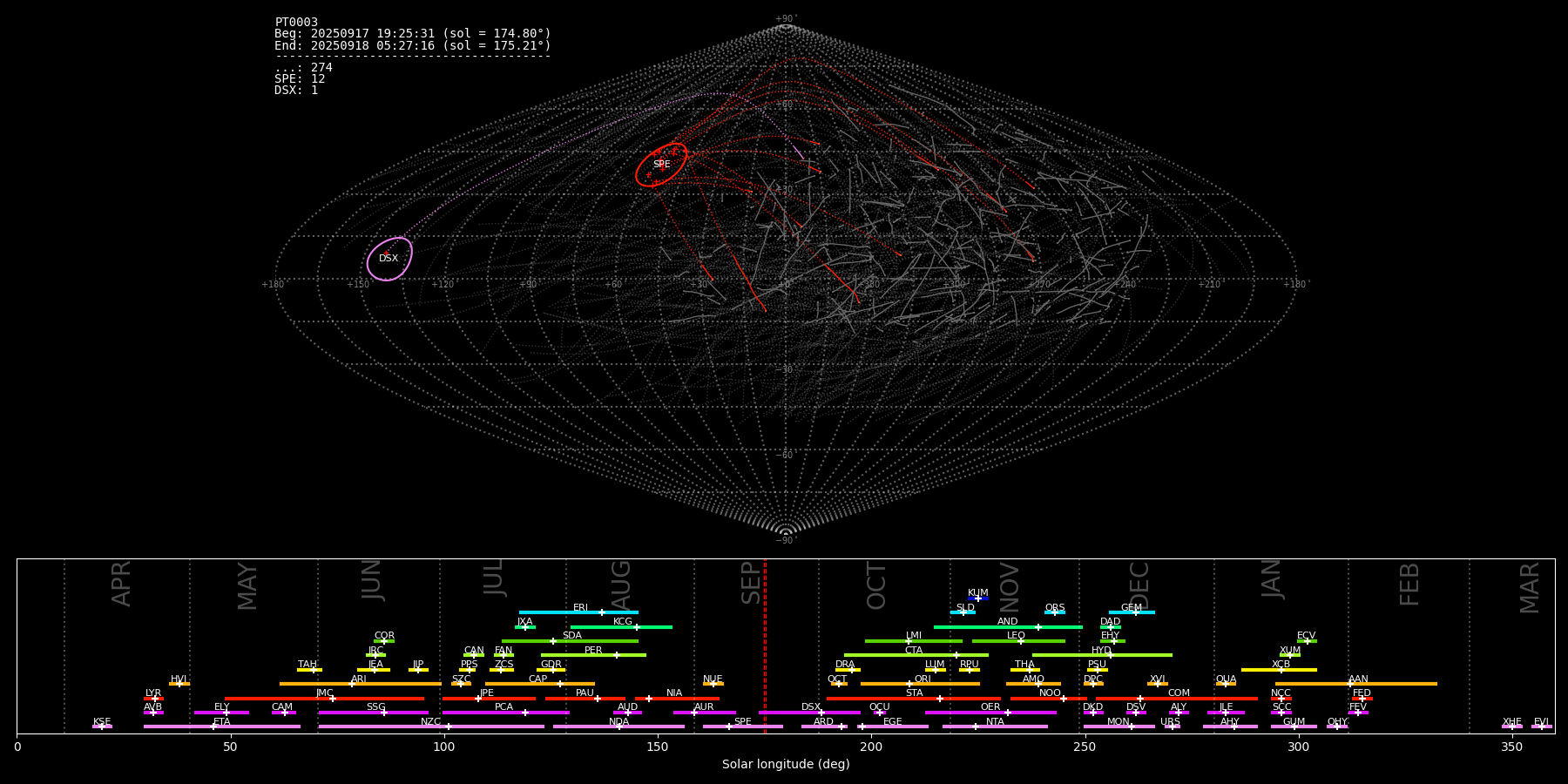Click the KCG shower label
The height and width of the screenshot is (784, 1568).
pyautogui.click(x=623, y=622)
